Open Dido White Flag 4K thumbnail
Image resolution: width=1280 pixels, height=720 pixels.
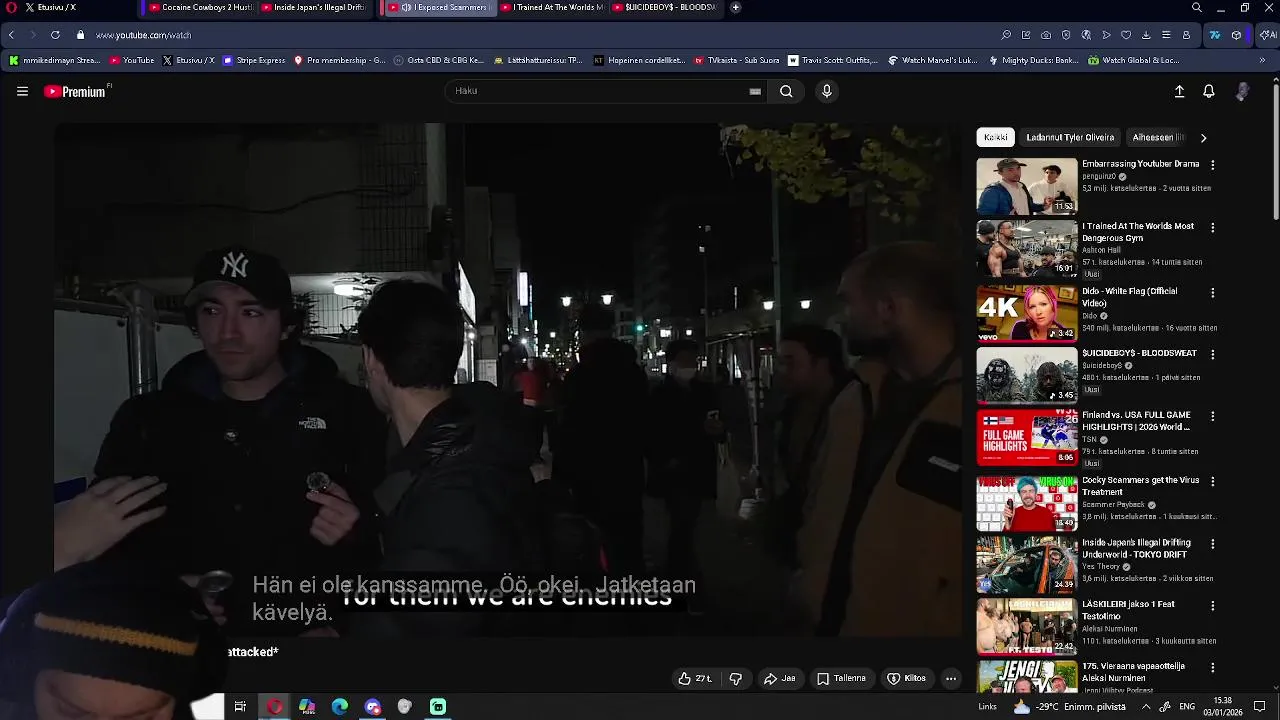[1027, 313]
